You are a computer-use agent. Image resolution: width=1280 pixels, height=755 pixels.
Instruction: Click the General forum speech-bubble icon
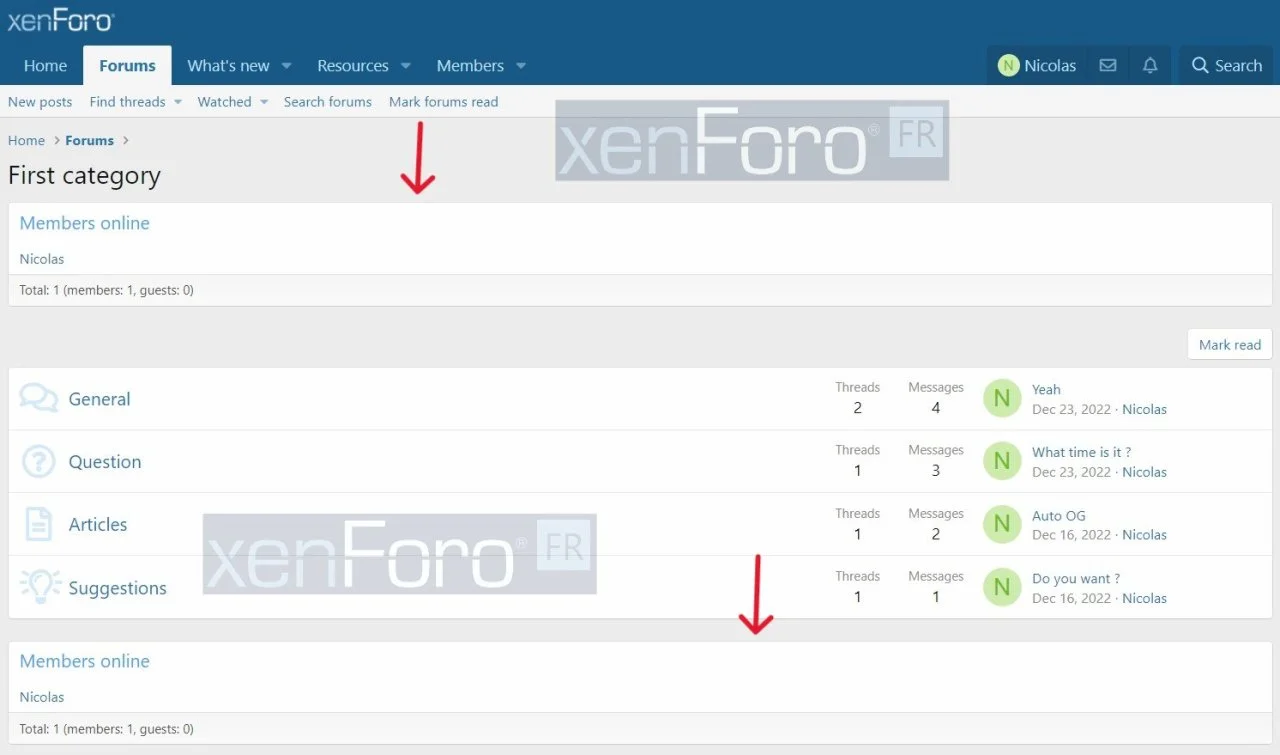[38, 399]
